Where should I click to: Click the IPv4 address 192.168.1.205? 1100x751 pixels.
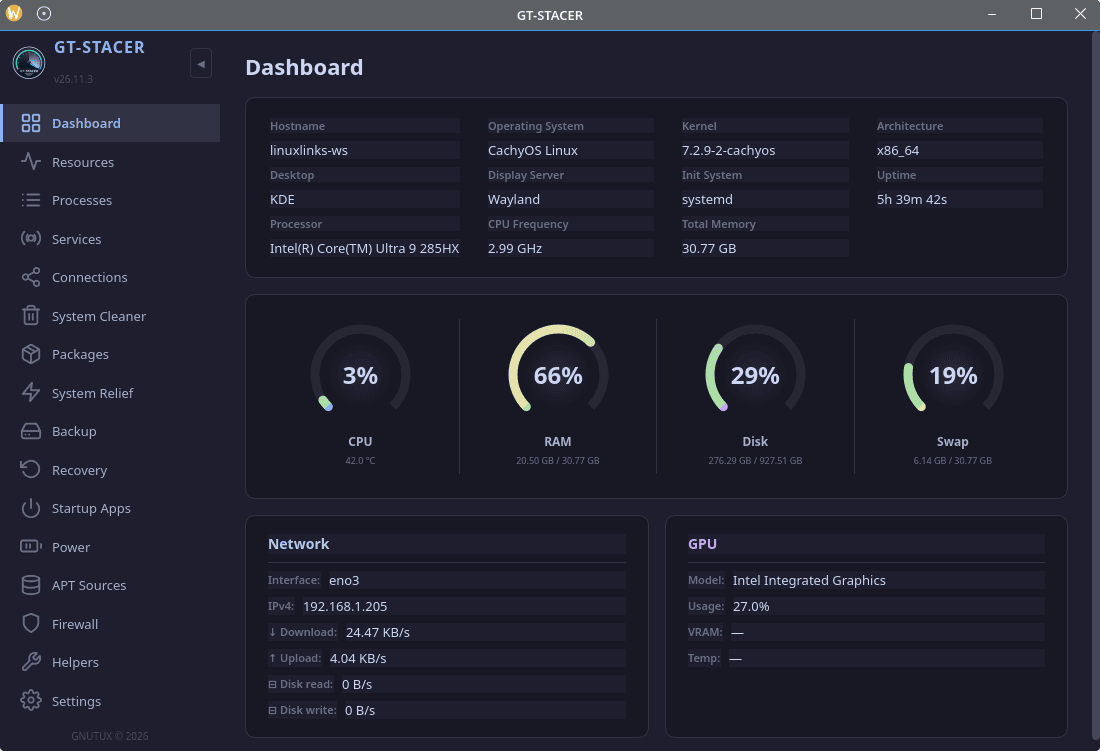point(345,607)
